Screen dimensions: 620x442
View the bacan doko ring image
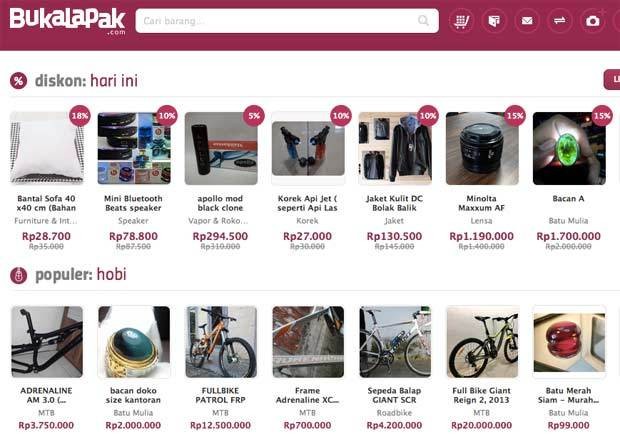pos(134,342)
